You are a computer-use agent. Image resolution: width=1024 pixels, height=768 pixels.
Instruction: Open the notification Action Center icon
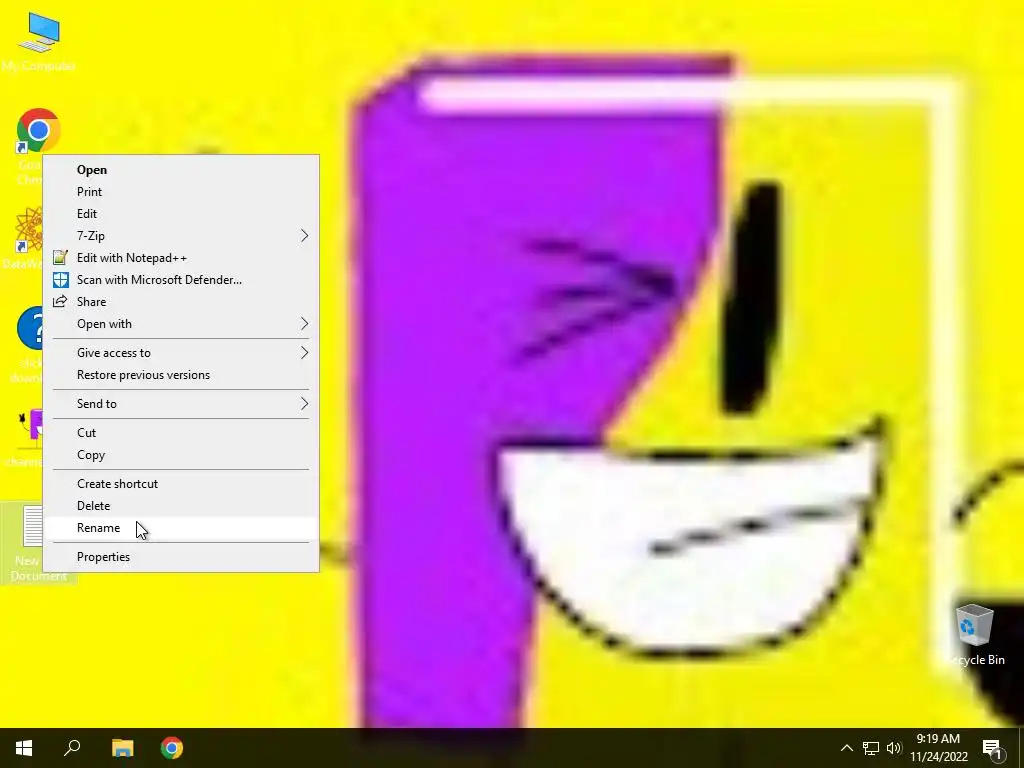pyautogui.click(x=992, y=749)
